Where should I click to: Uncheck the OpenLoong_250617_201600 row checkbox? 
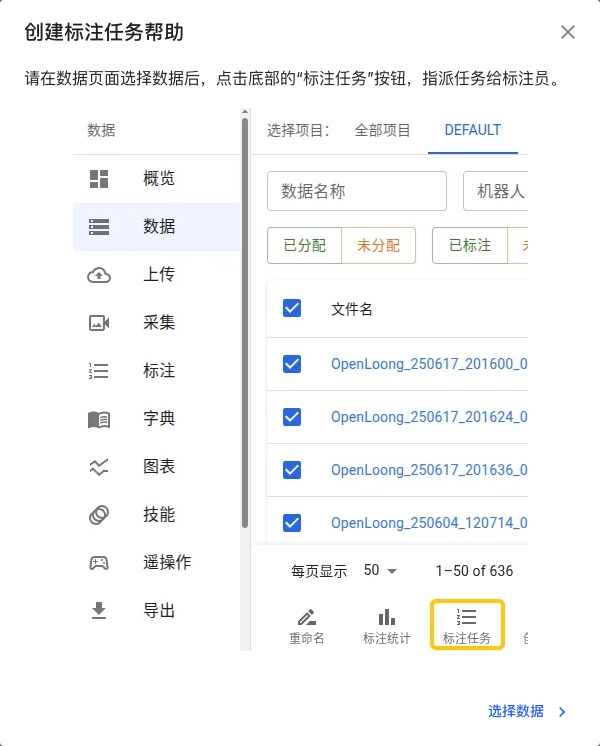[x=292, y=364]
